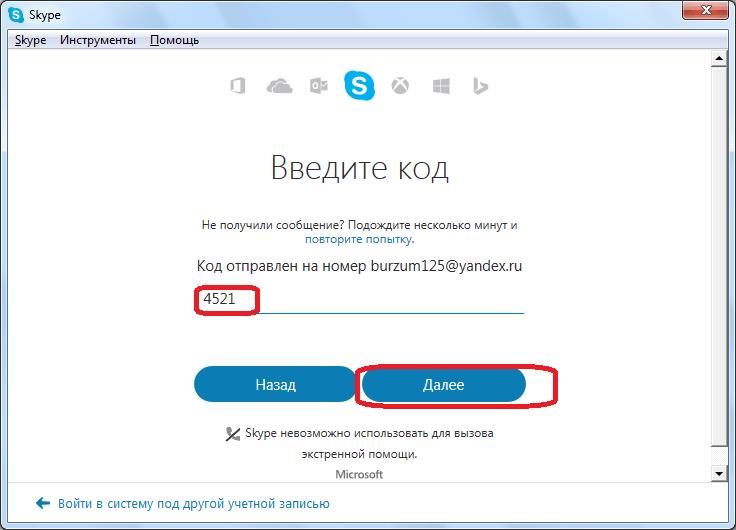Screen dimensions: 736x530
Task: Click the Outlook icon in the services row
Action: 319,86
